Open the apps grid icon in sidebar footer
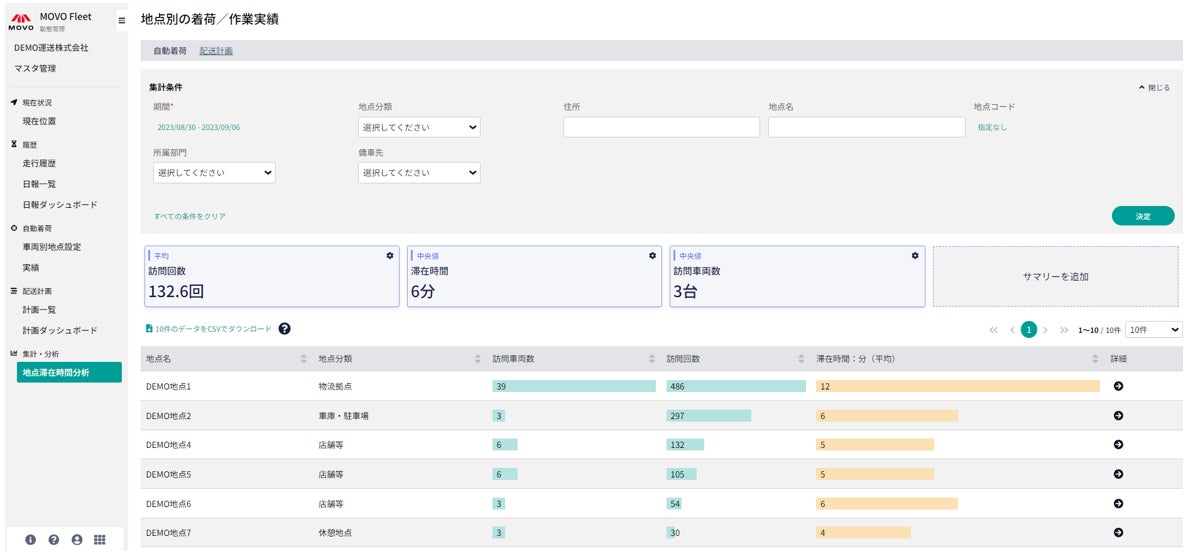 pyautogui.click(x=100, y=540)
